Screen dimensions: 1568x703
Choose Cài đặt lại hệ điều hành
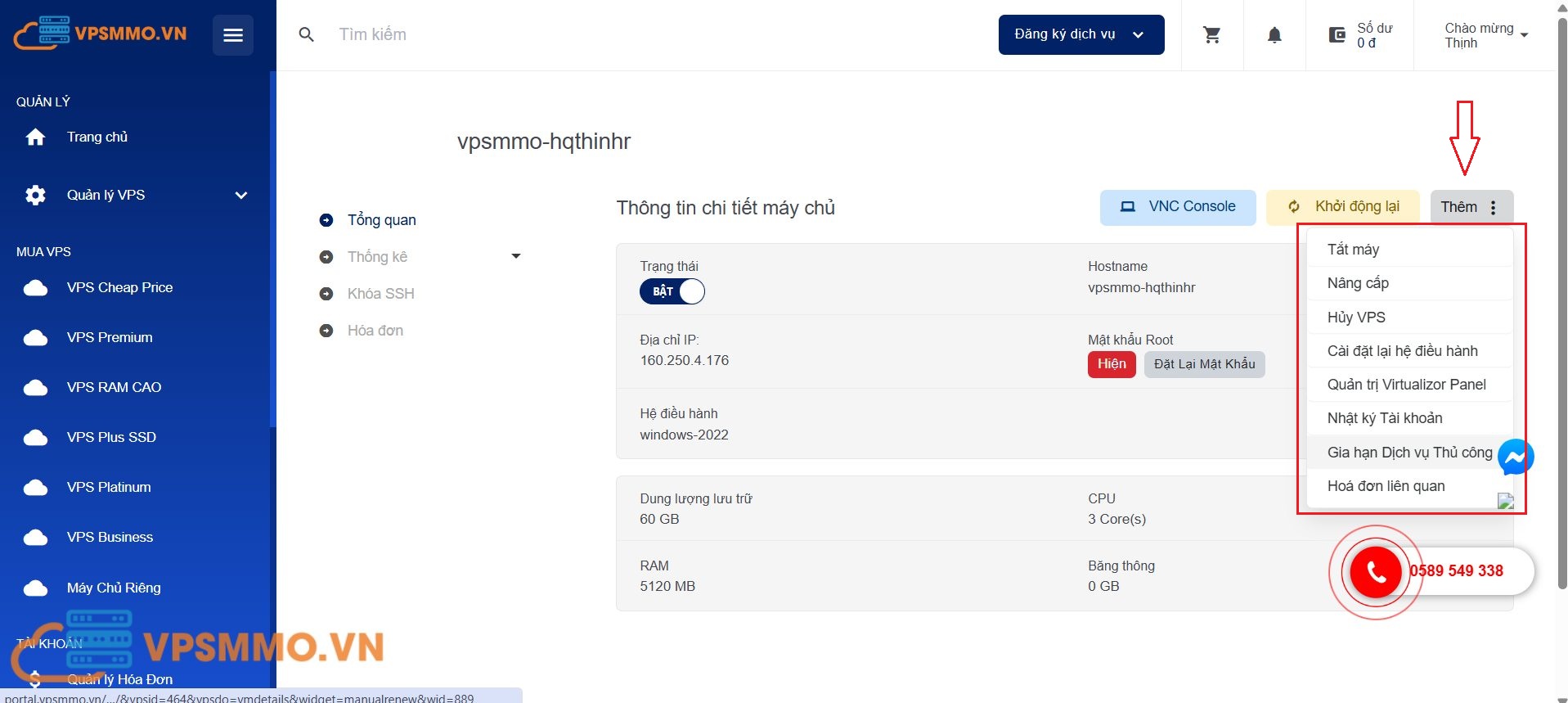pyautogui.click(x=1402, y=351)
